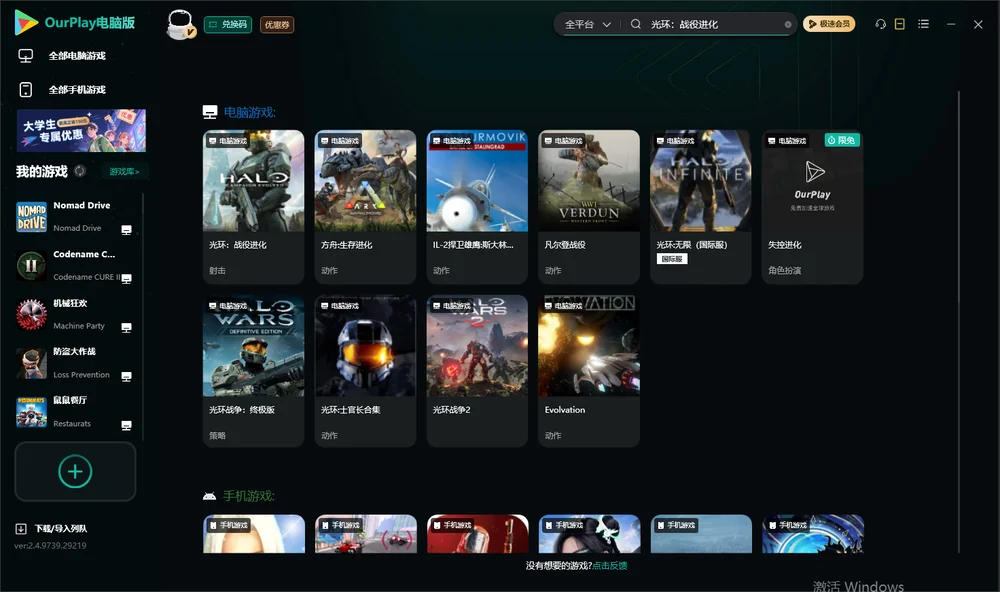Viewport: 1000px width, 592px height.
Task: Clear the search box text
Action: tap(788, 25)
